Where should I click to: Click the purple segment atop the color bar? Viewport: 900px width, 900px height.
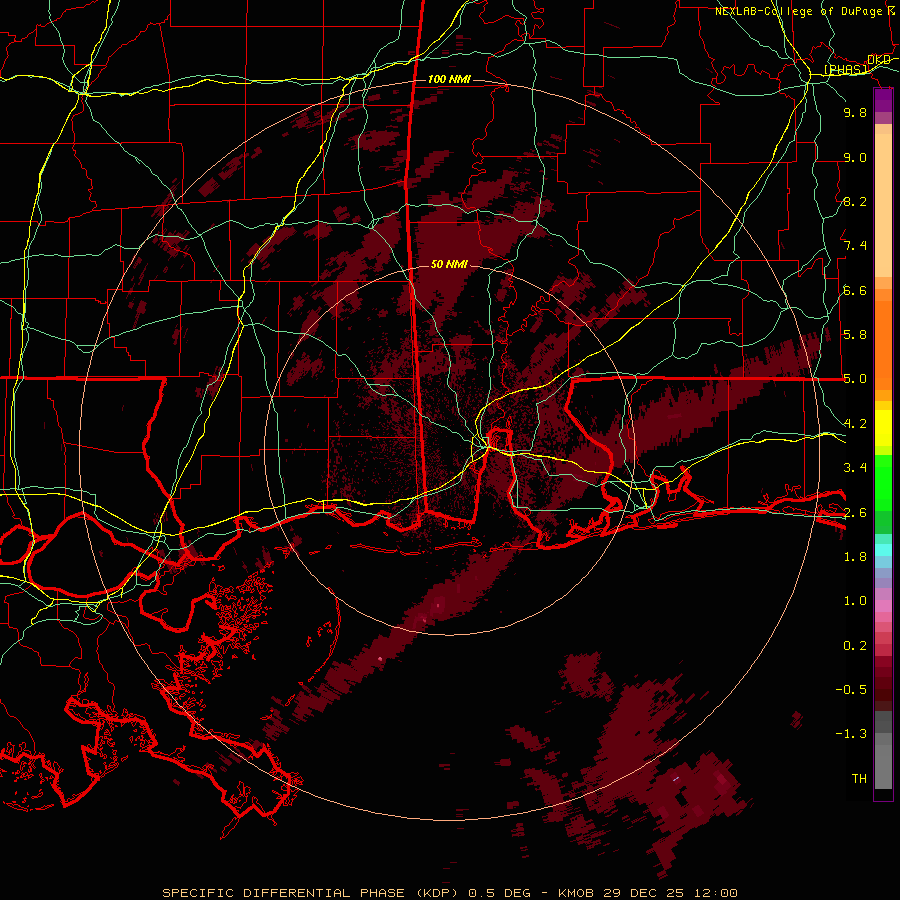coord(883,100)
